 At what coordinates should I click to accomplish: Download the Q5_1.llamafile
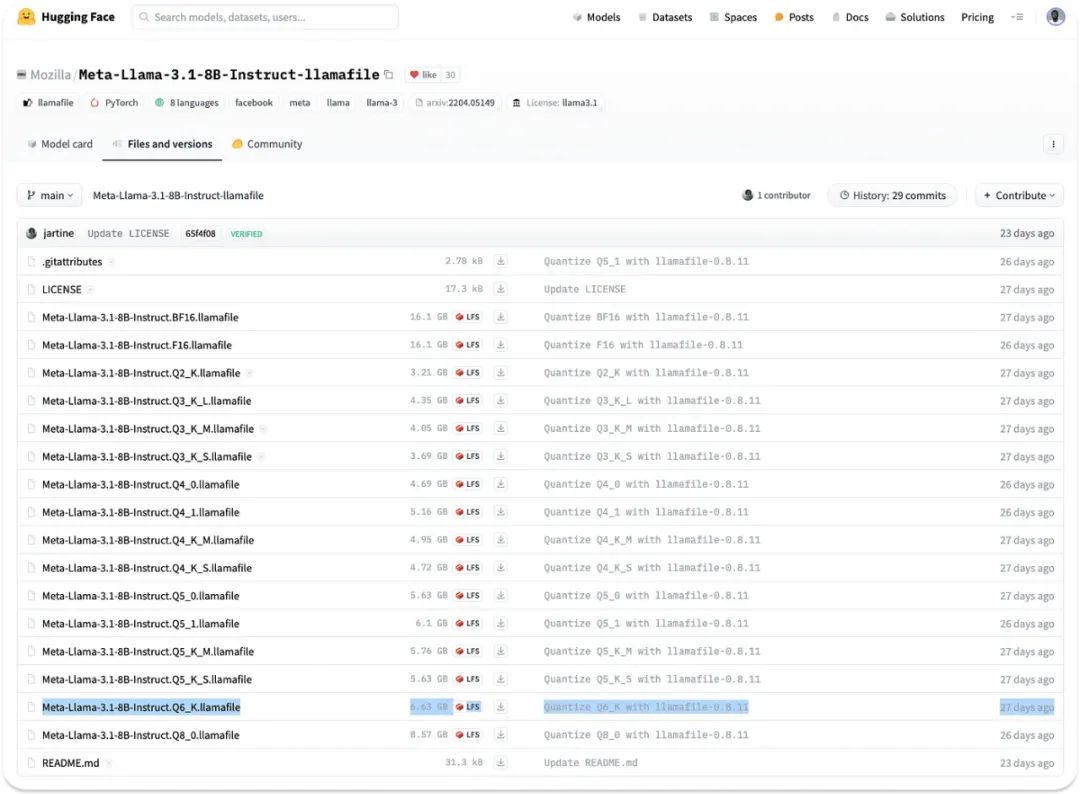[501, 624]
